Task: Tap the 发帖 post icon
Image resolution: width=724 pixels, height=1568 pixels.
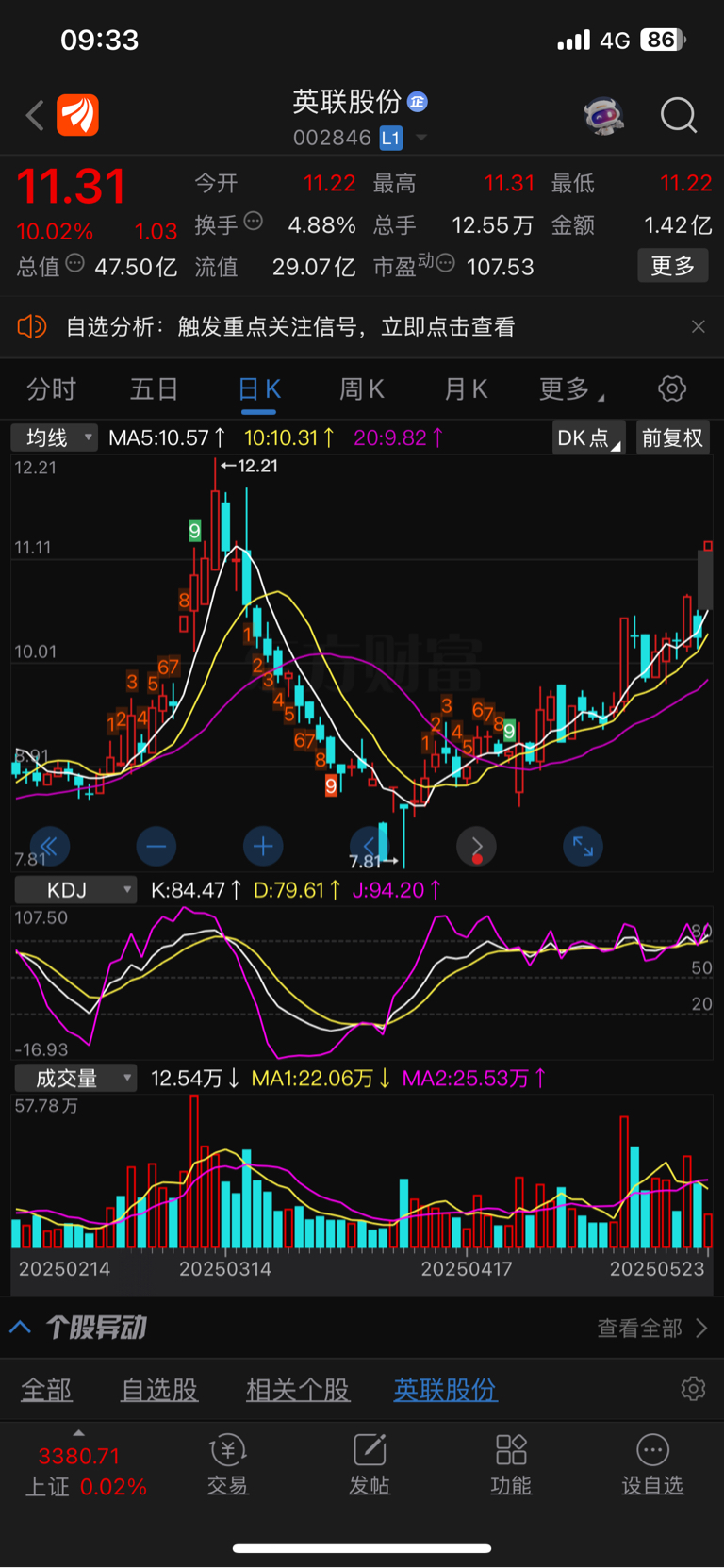Action: 370,1464
